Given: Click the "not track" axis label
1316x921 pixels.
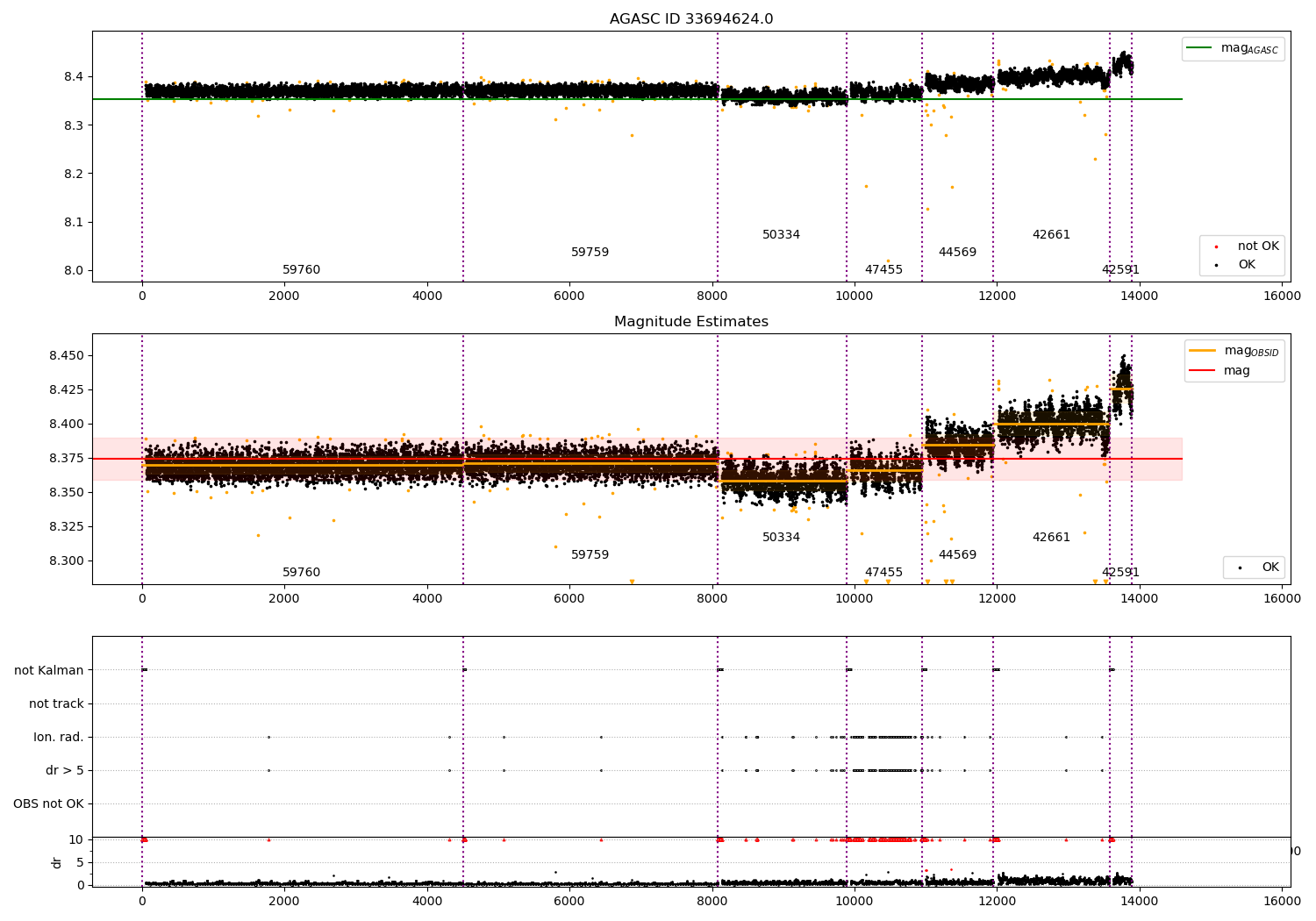Looking at the screenshot, I should [x=56, y=704].
